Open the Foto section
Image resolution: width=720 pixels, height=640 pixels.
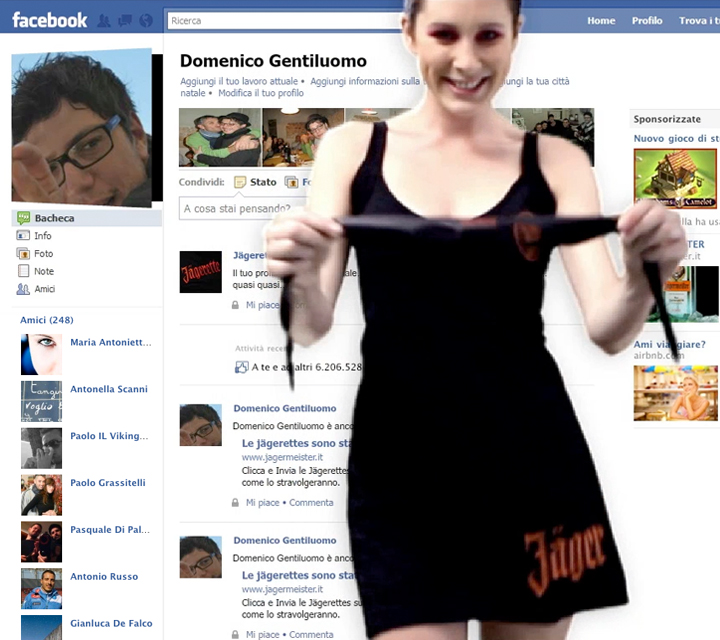(44, 253)
